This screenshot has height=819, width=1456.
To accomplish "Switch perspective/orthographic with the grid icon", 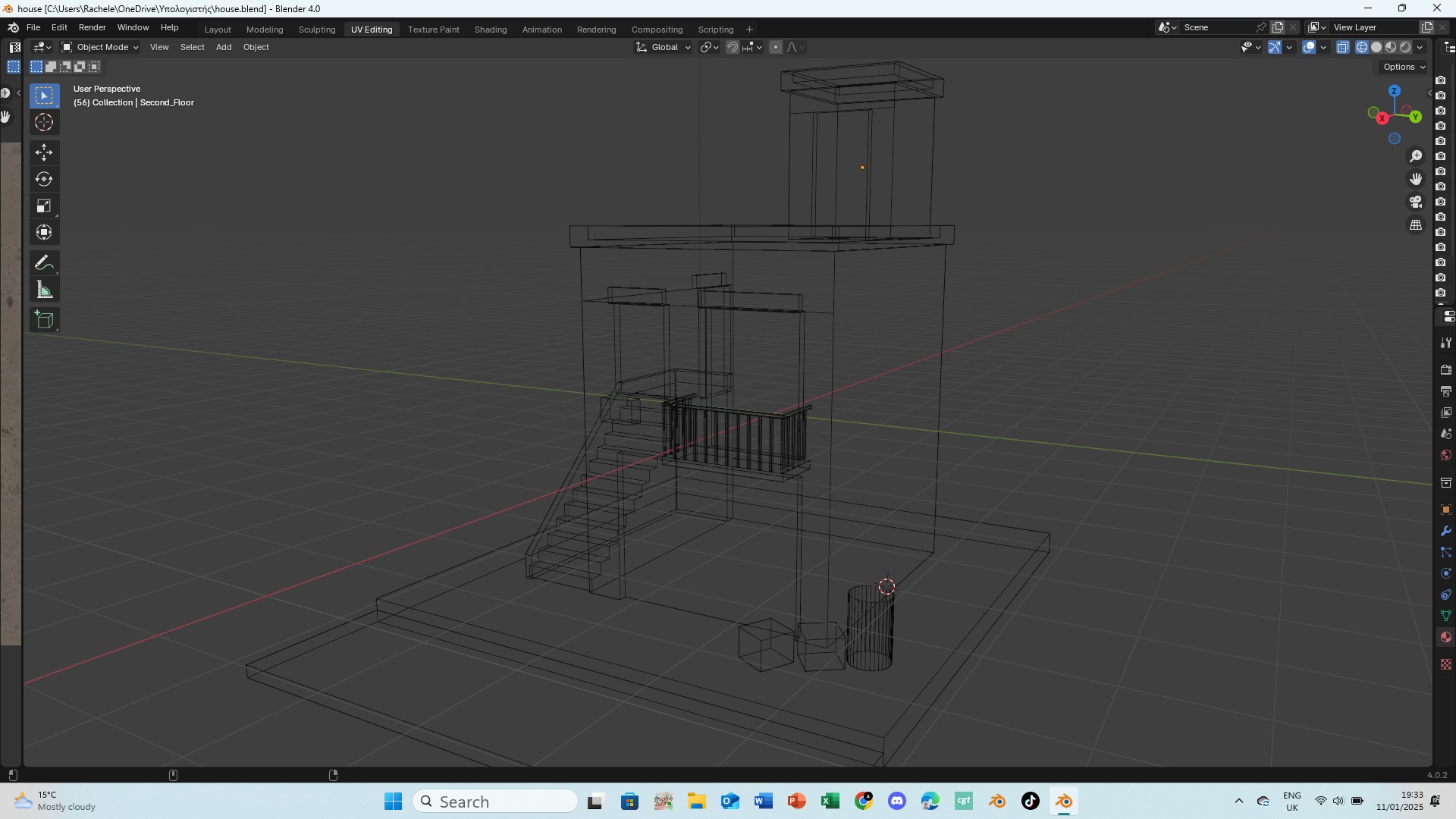I will click(x=1416, y=225).
